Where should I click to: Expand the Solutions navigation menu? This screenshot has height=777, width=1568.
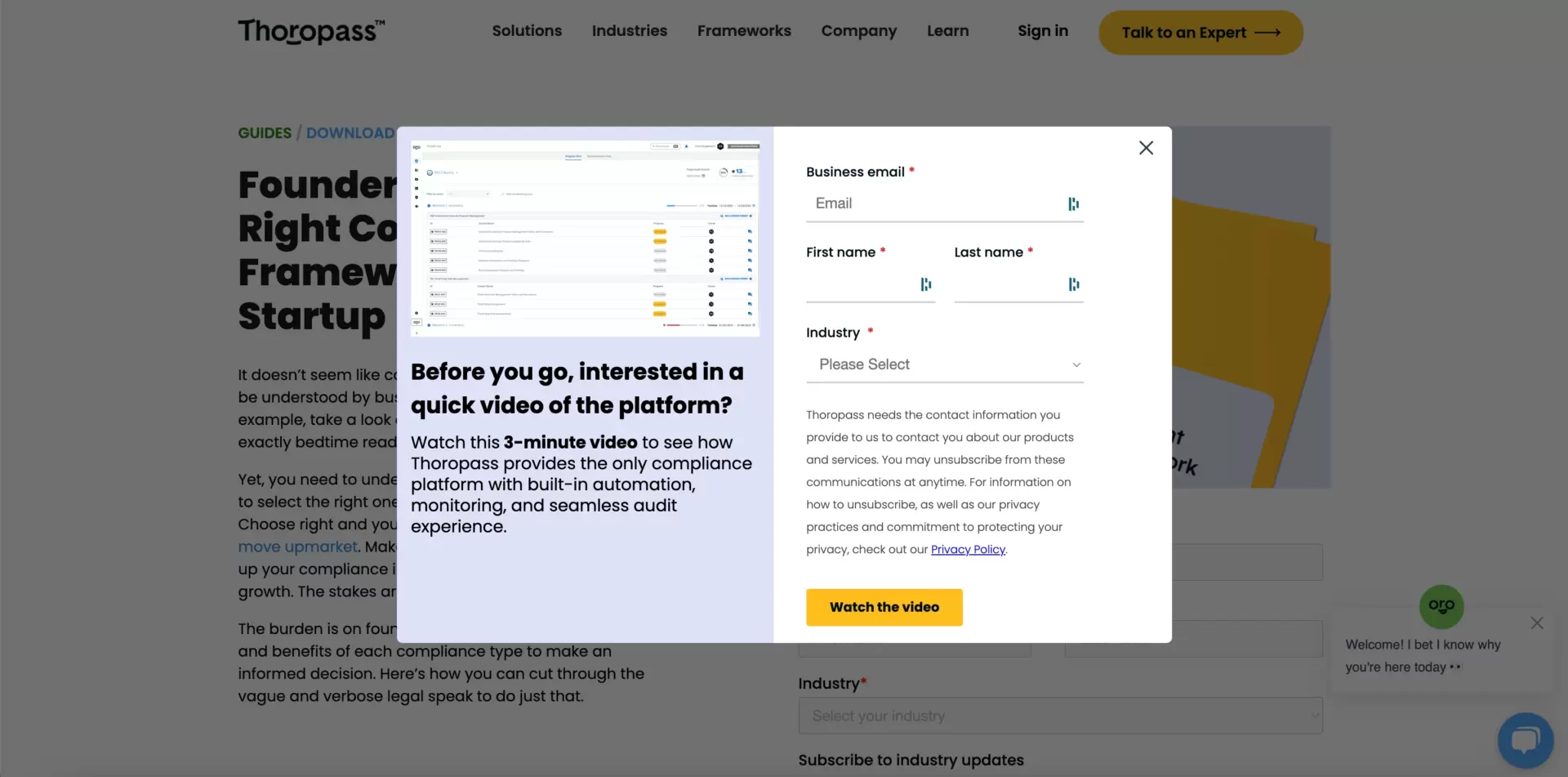click(x=527, y=30)
